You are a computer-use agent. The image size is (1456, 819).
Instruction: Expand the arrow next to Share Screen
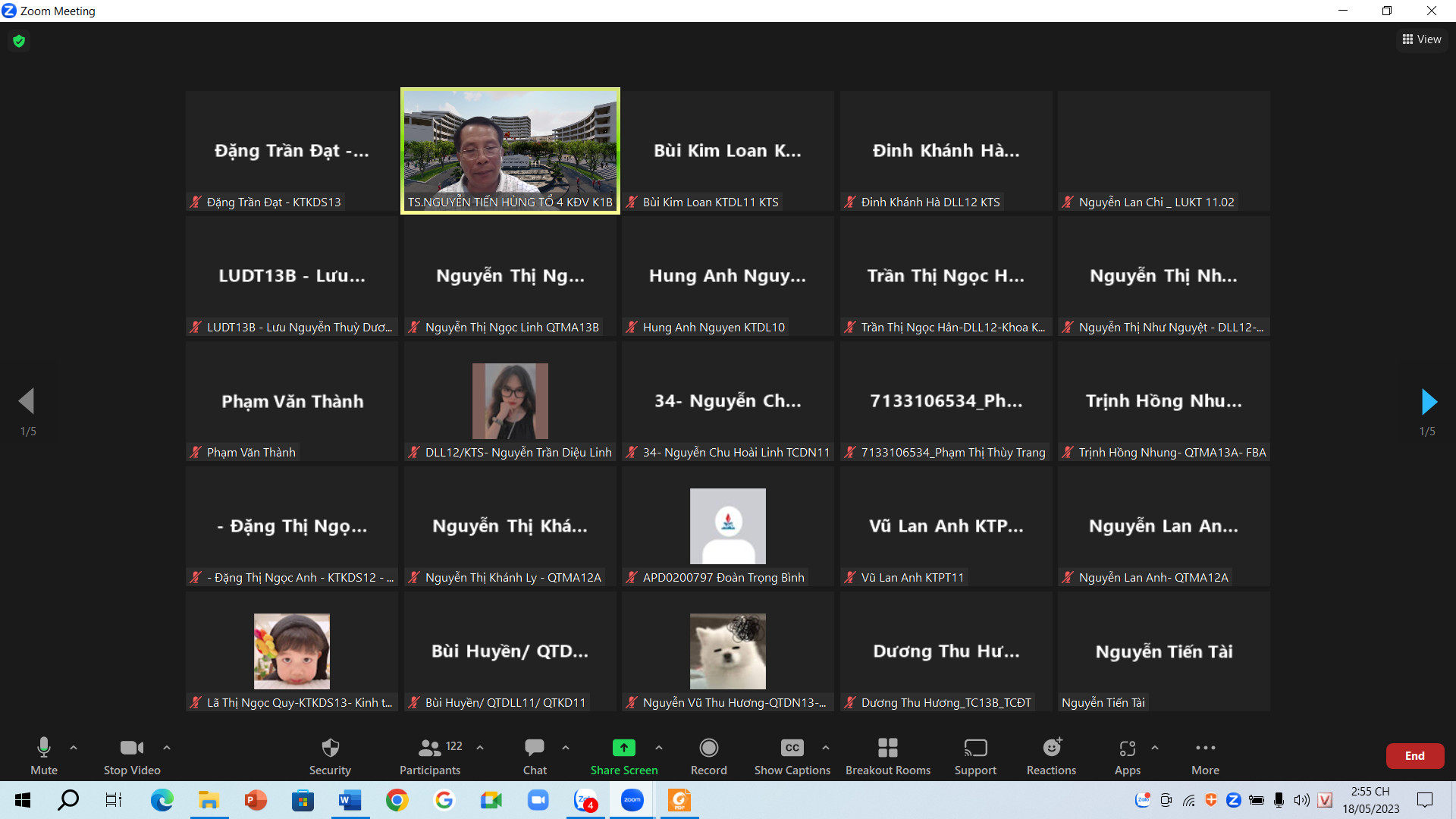(x=659, y=748)
